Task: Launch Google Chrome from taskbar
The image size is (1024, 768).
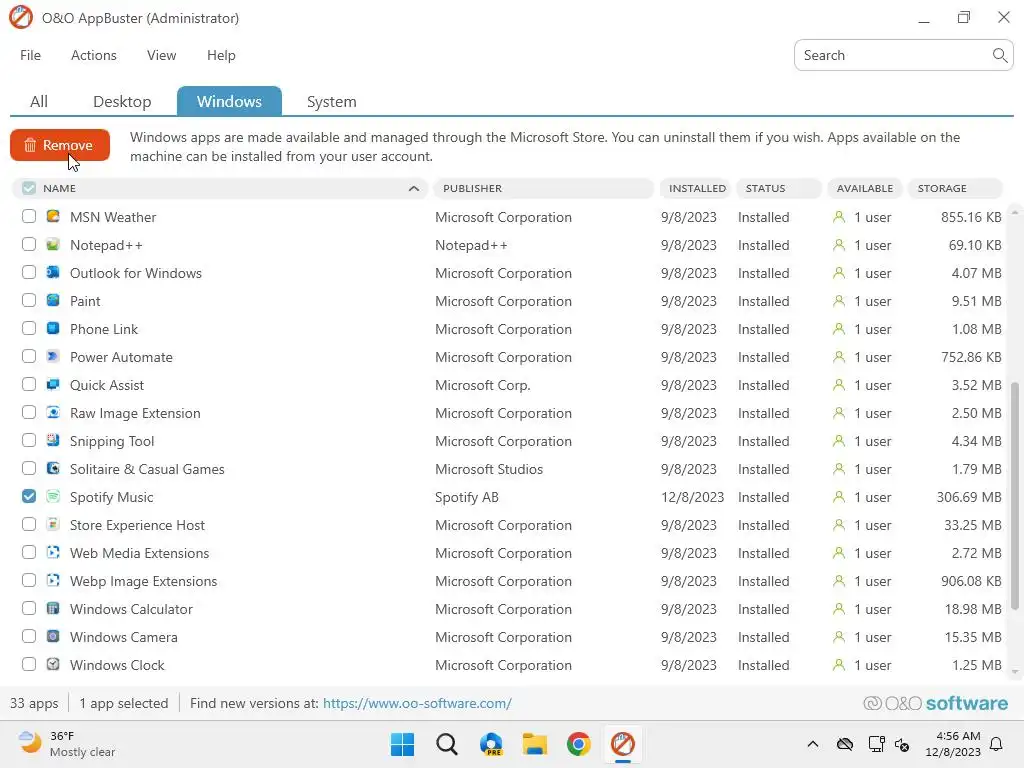Action: 579,744
